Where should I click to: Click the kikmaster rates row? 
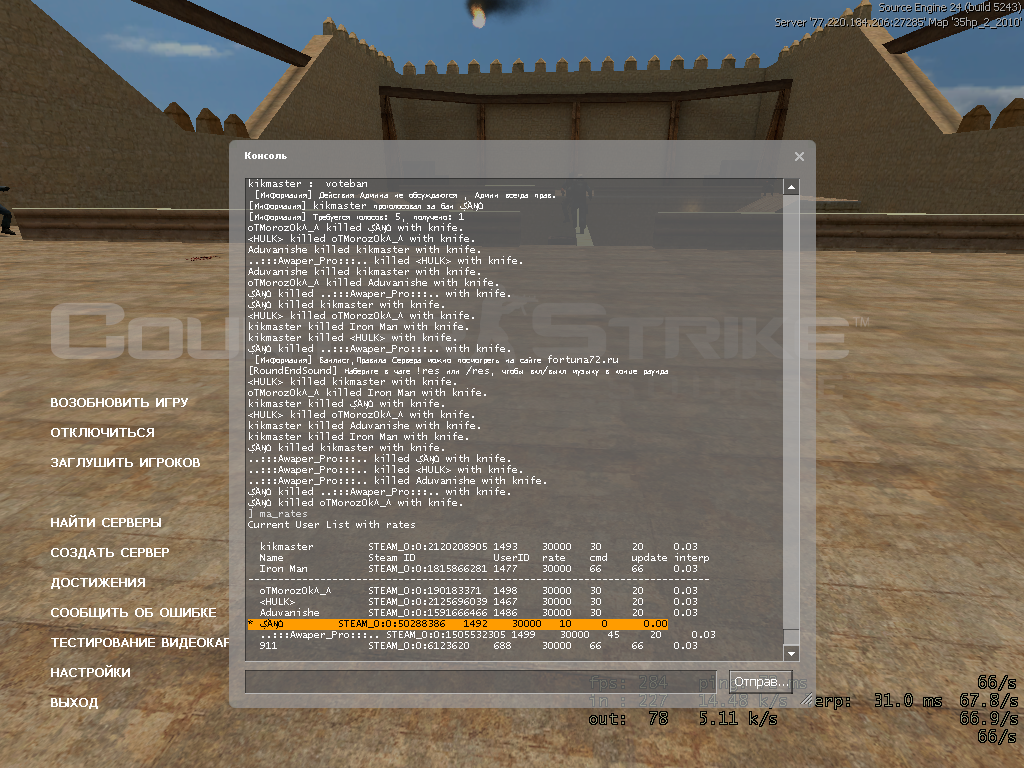pos(479,547)
